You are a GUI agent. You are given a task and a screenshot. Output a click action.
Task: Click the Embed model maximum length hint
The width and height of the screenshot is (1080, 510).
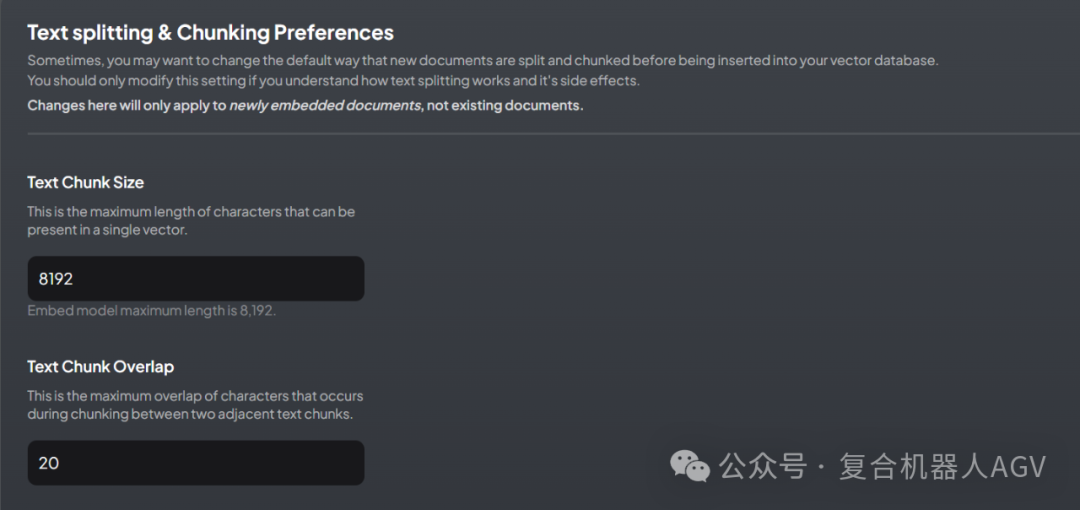(151, 310)
